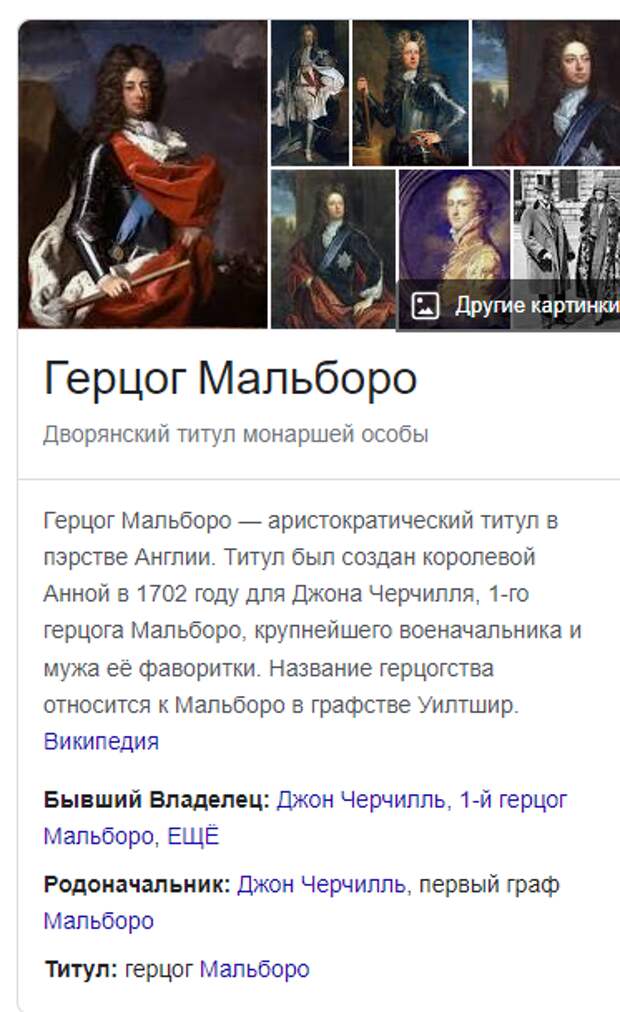Expand the ЕЩЁ link for more owners
620x1012 pixels.
point(194,837)
